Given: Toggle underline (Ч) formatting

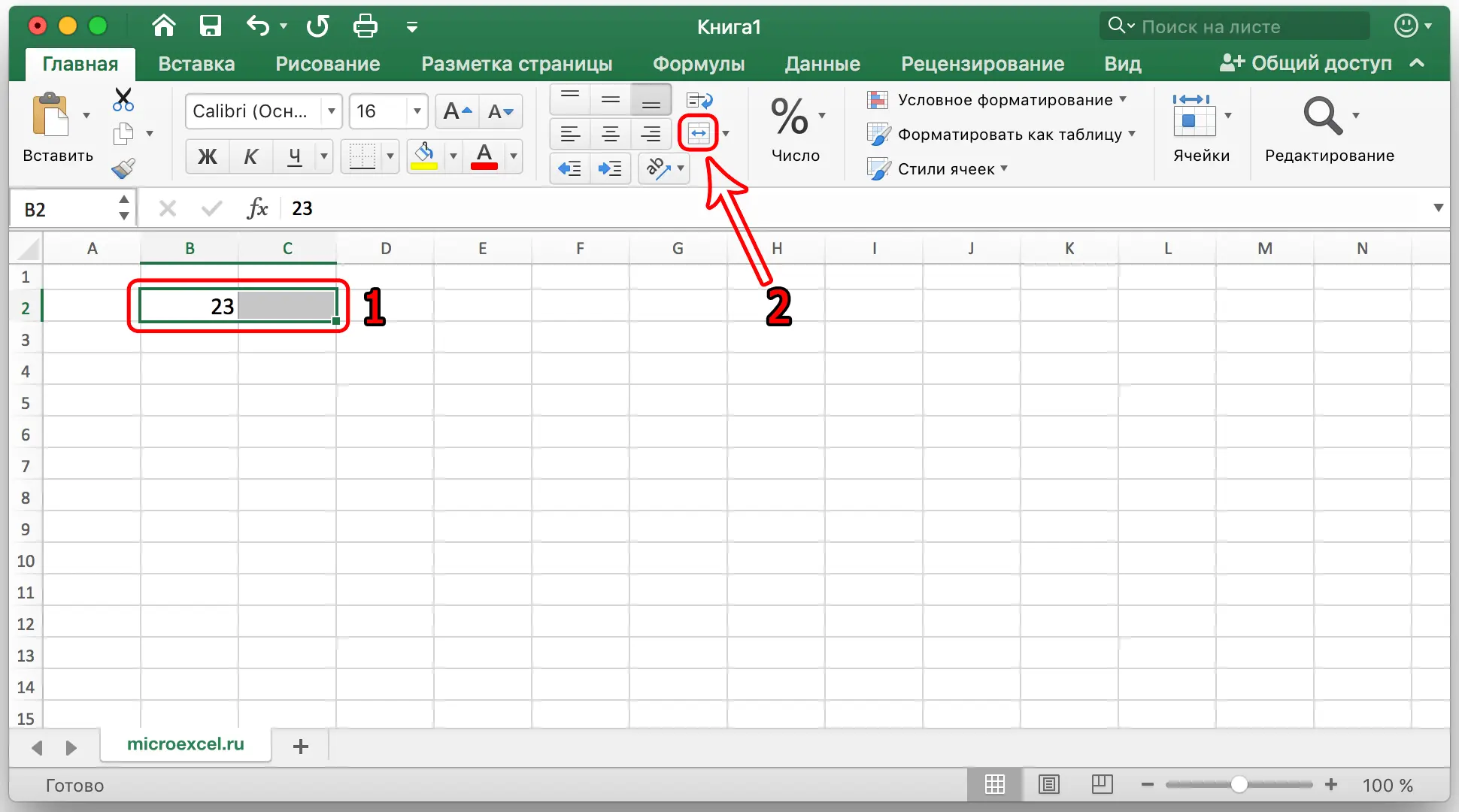Looking at the screenshot, I should [x=295, y=156].
